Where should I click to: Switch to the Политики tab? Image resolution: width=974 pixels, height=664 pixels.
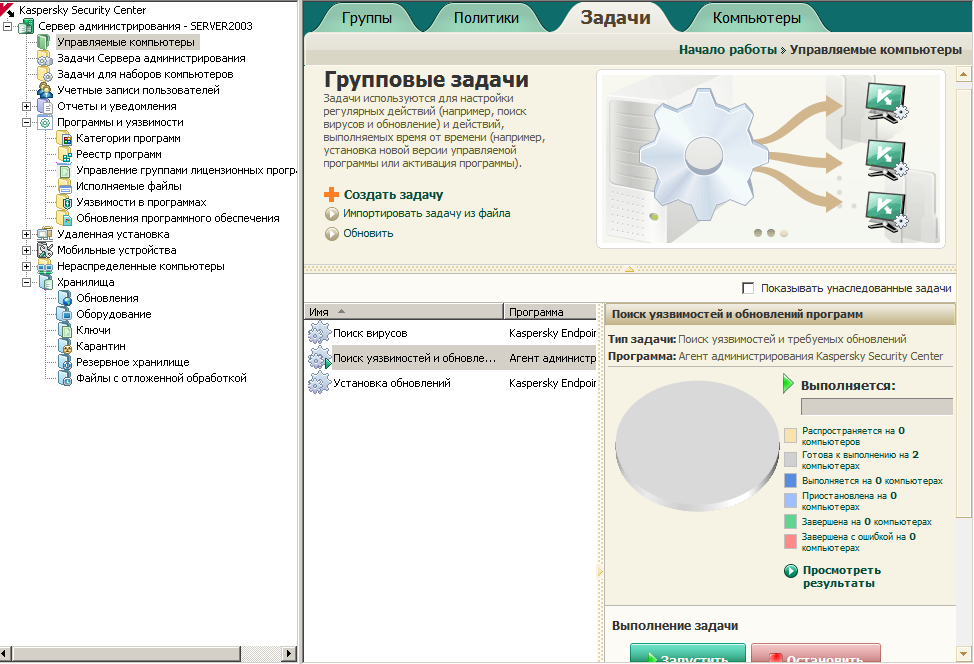click(486, 18)
